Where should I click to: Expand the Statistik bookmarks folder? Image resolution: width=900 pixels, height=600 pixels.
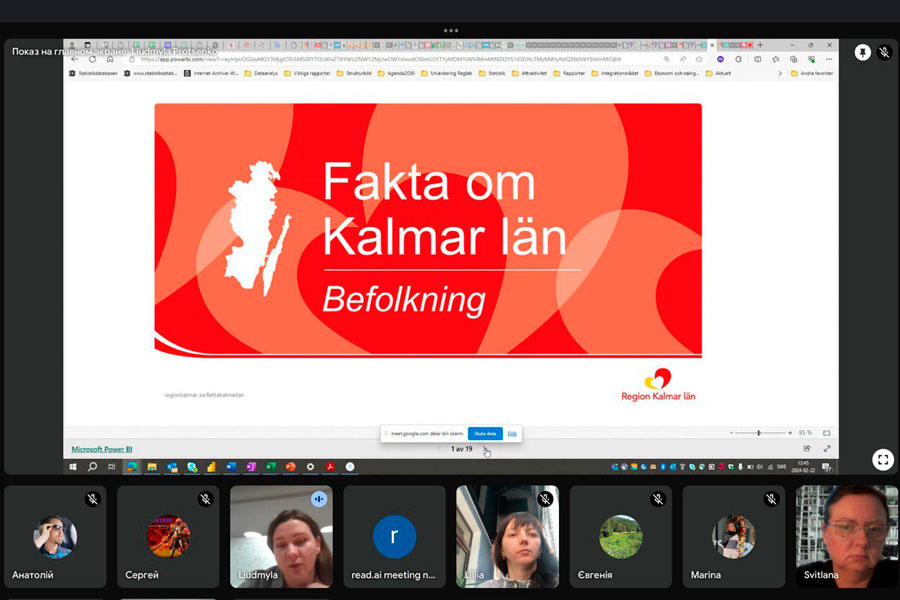(492, 73)
